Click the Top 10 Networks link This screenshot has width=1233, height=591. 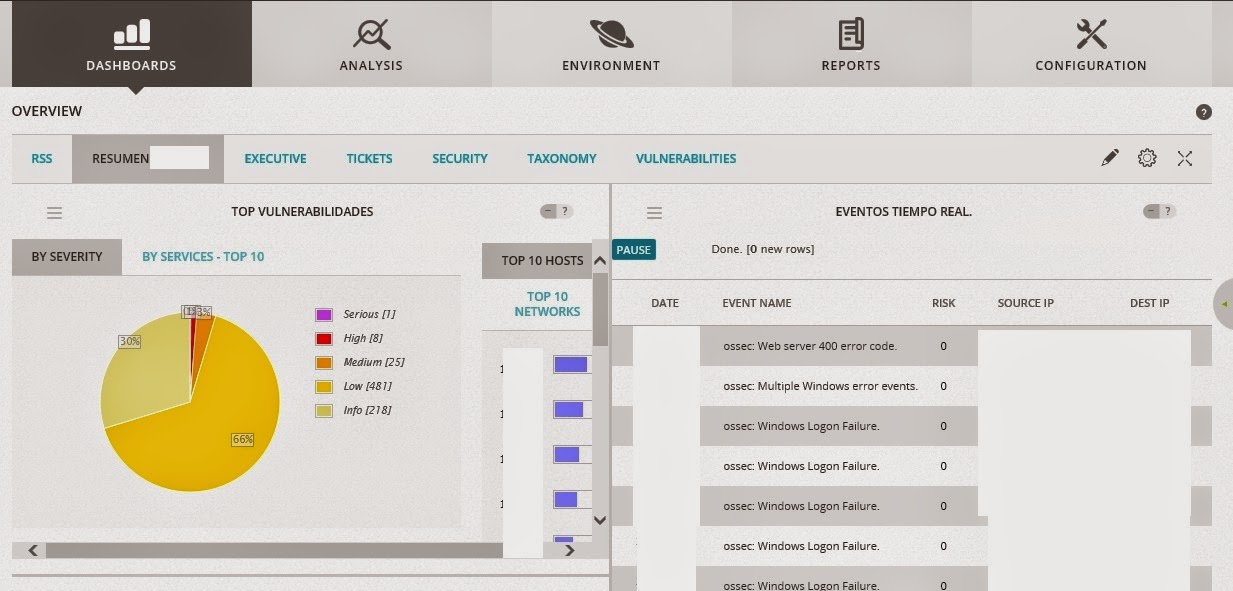[x=547, y=304]
